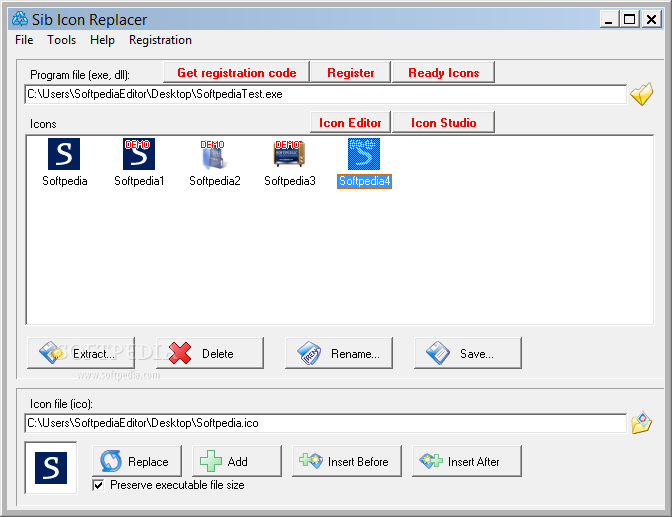Image resolution: width=672 pixels, height=517 pixels.
Task: Click Get registration code button
Action: (237, 72)
